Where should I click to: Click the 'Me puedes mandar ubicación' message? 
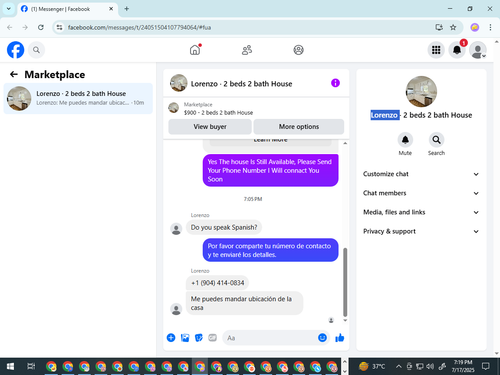244,303
